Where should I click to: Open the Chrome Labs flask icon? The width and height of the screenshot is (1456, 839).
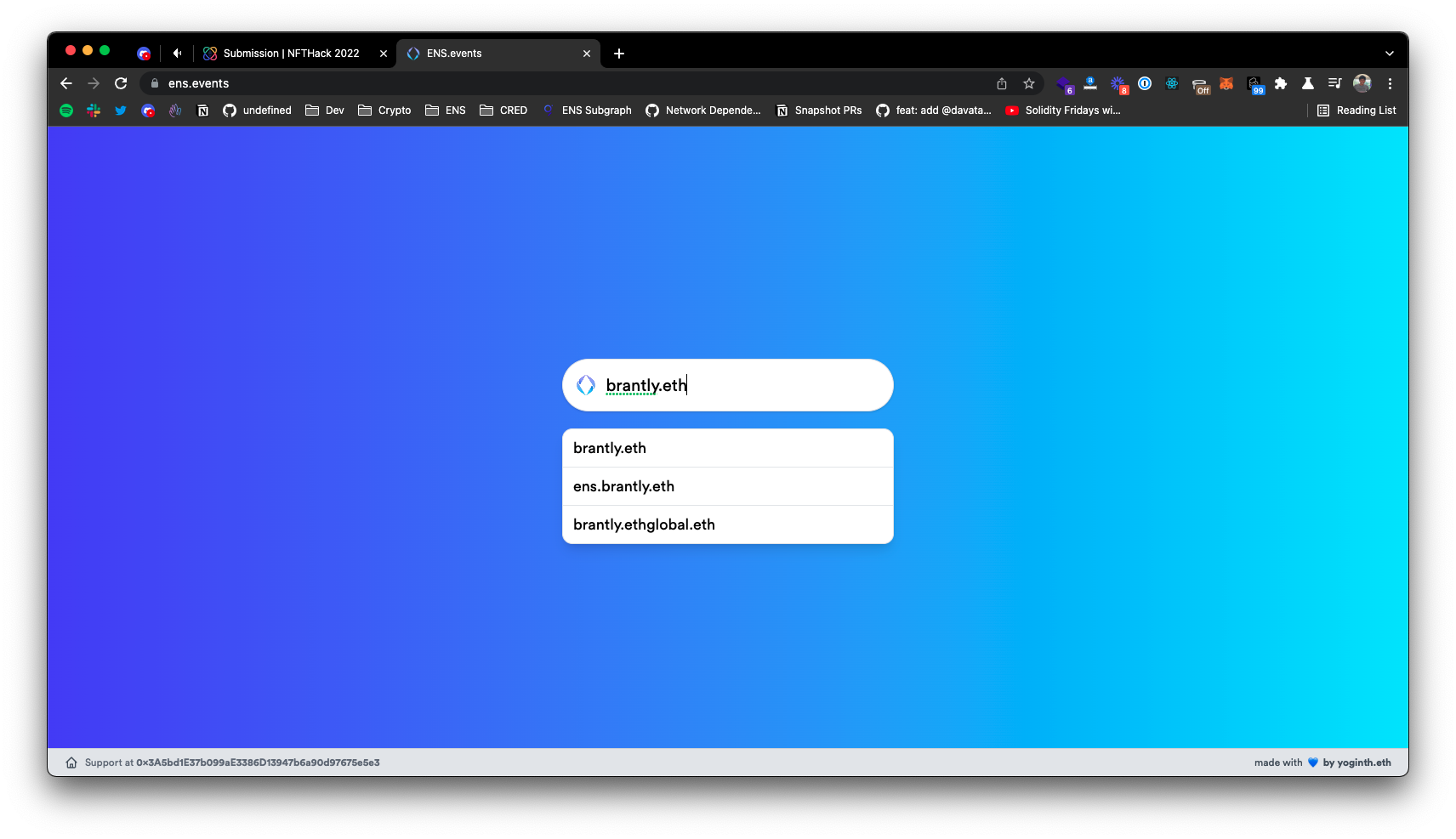tap(1308, 83)
